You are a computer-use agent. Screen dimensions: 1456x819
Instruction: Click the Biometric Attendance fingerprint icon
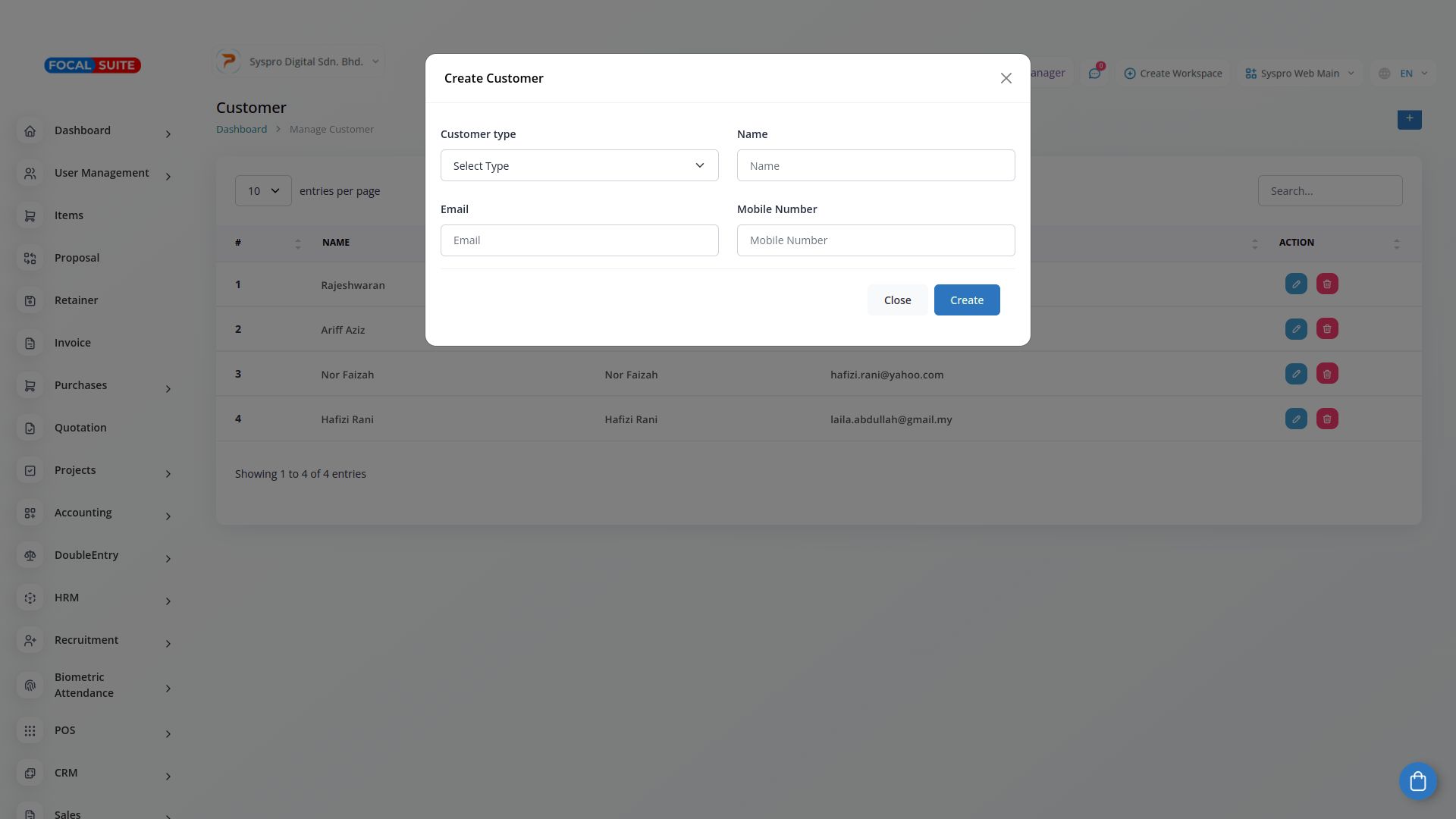[x=30, y=686]
